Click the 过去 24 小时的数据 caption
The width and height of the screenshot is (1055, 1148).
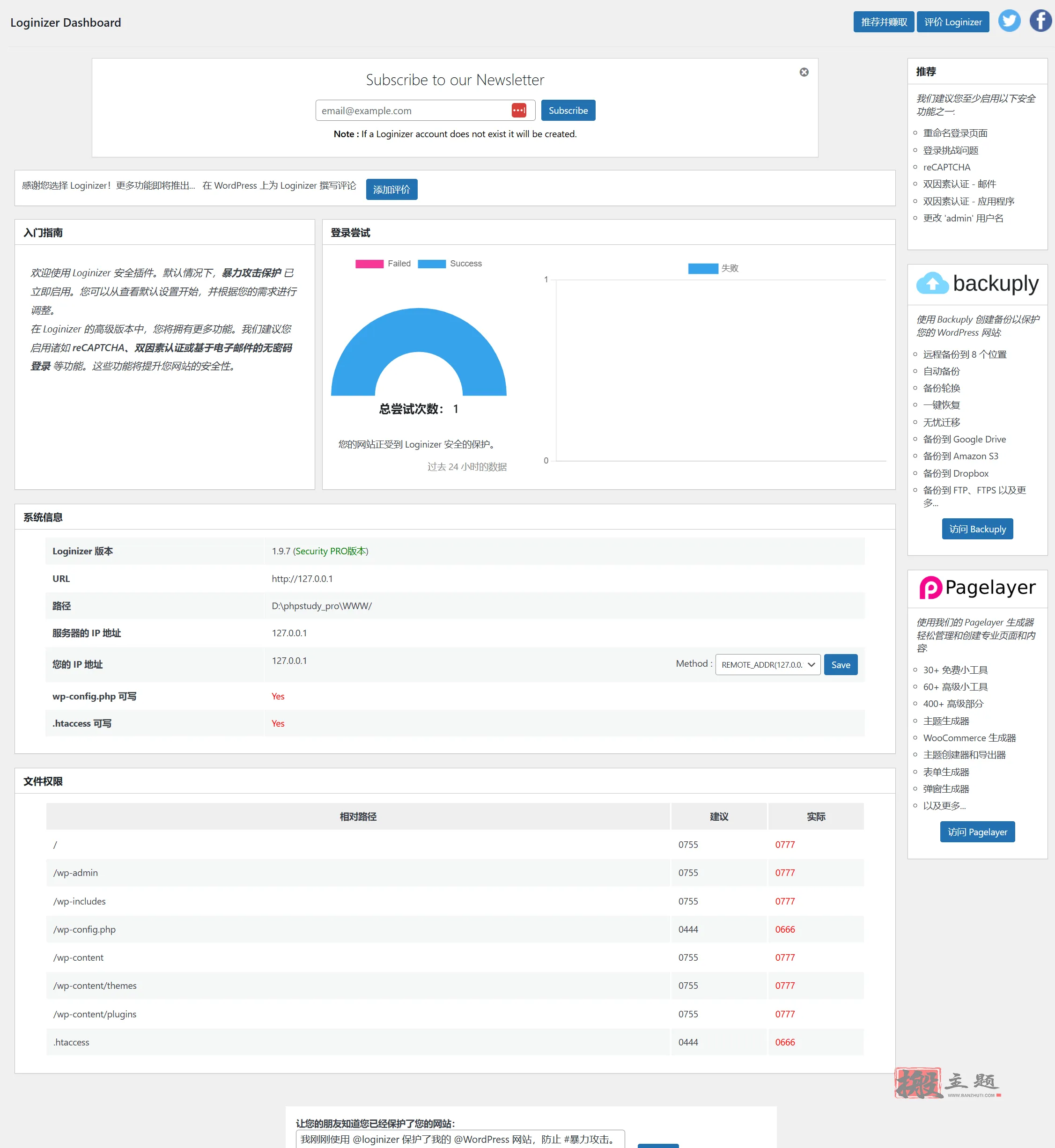coord(467,467)
